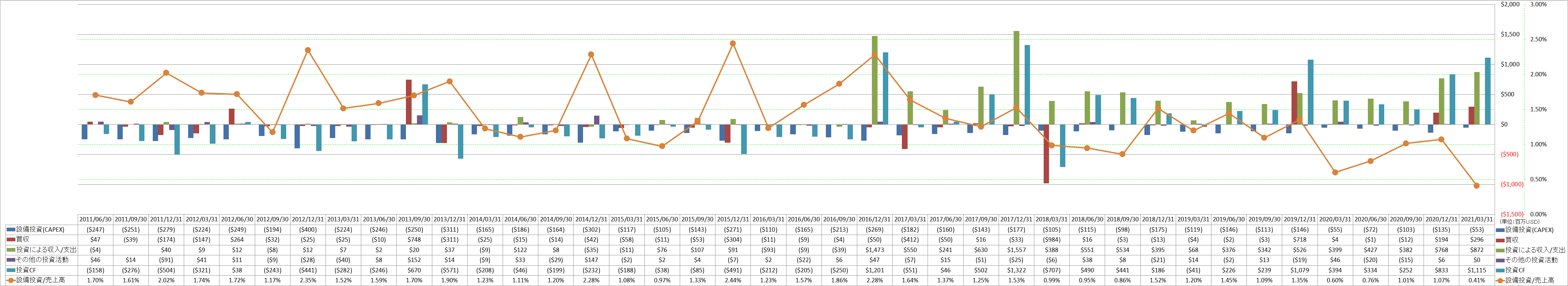The image size is (1568, 286).
Task: Select the 2017/12/31 column header
Action: tap(1017, 220)
